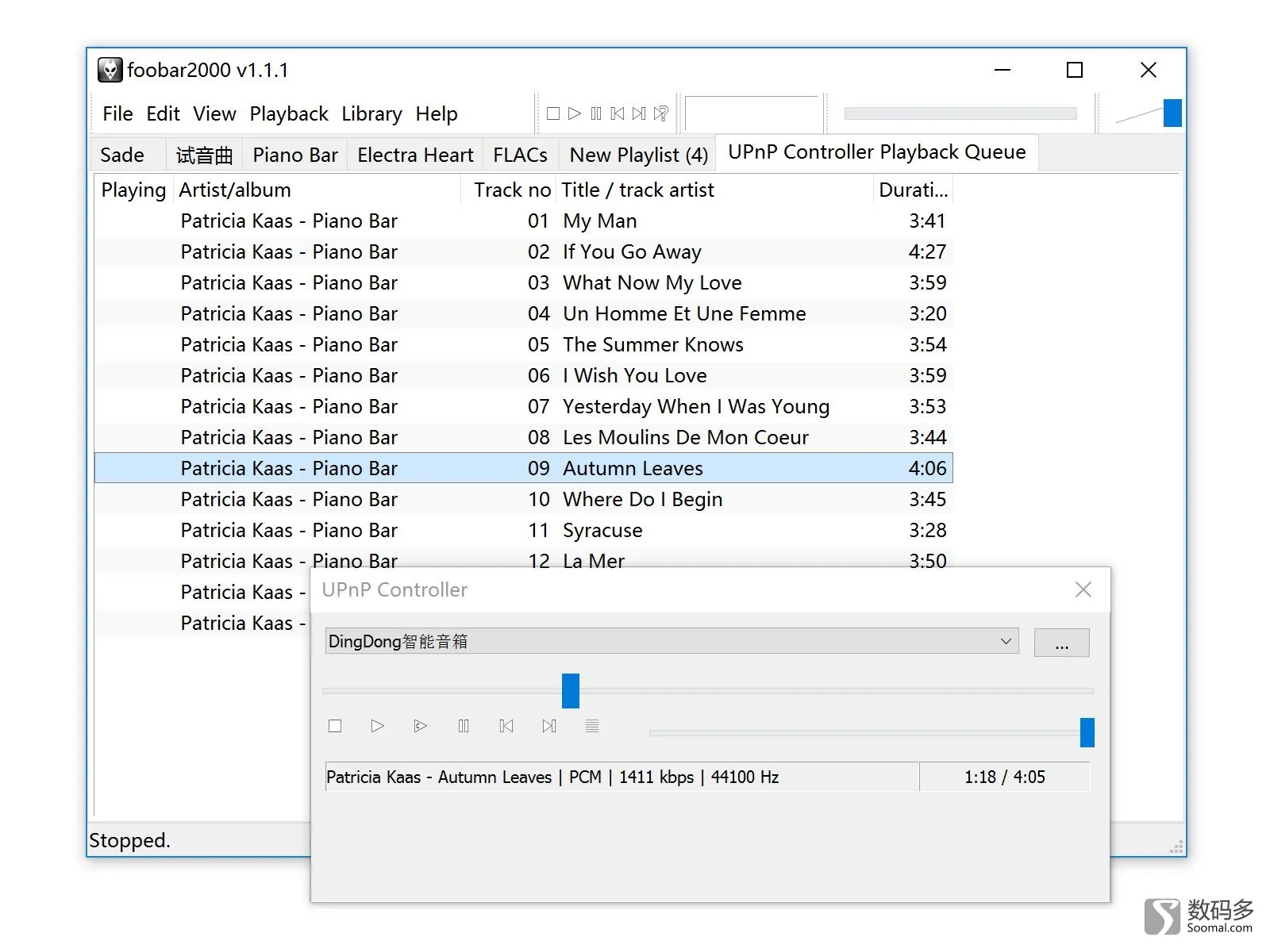Sort by Title / track artist header
1270x952 pixels.
coord(714,190)
